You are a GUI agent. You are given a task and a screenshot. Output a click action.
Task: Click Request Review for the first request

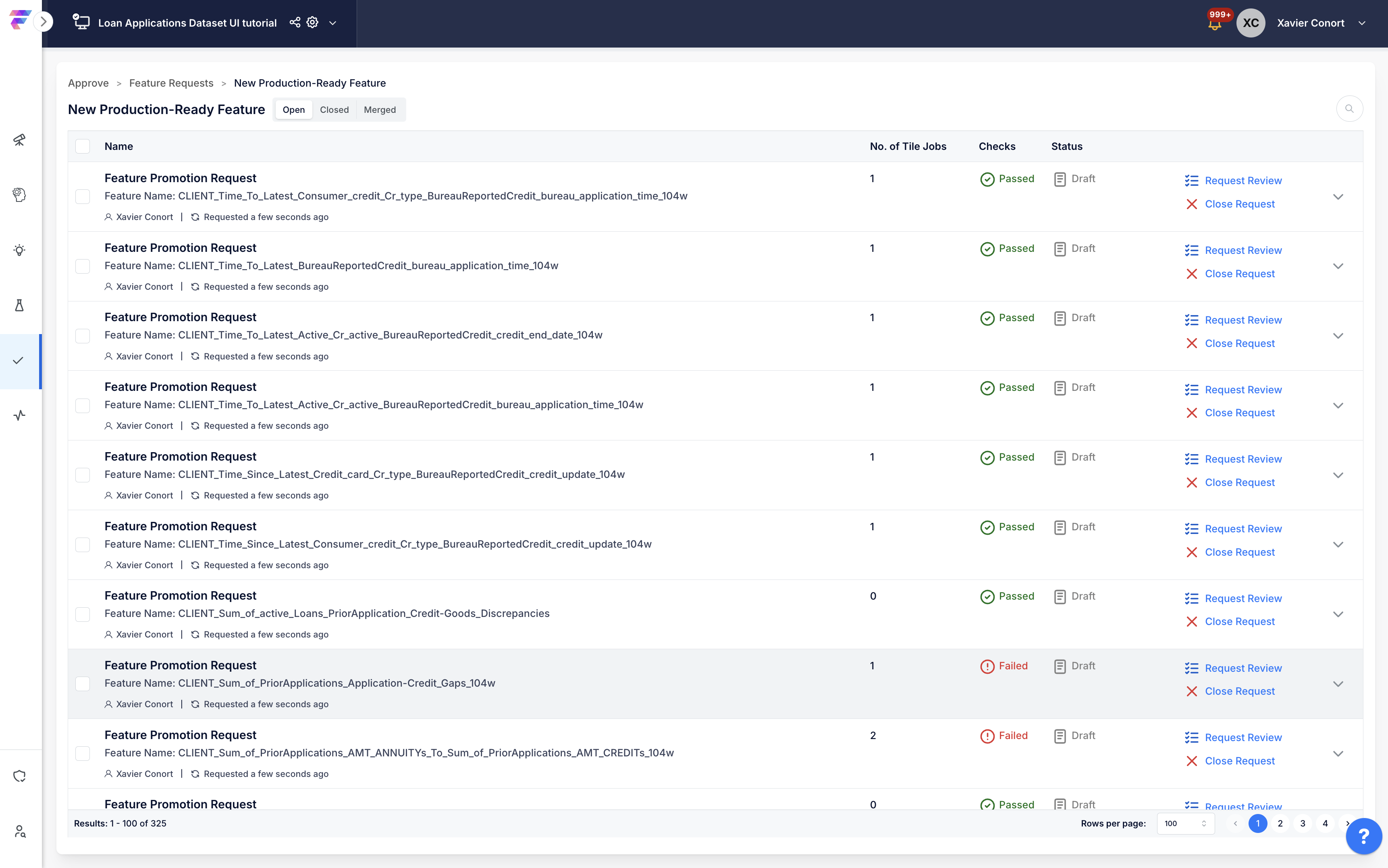pos(1243,181)
